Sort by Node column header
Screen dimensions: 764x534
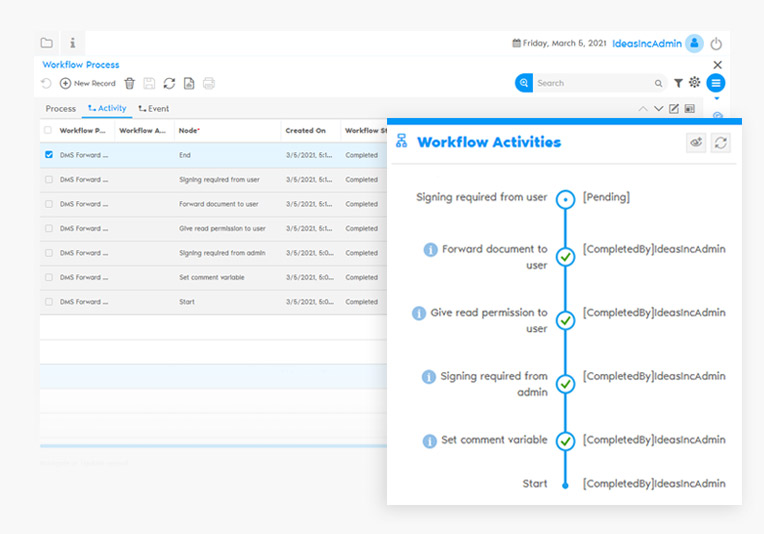(189, 131)
